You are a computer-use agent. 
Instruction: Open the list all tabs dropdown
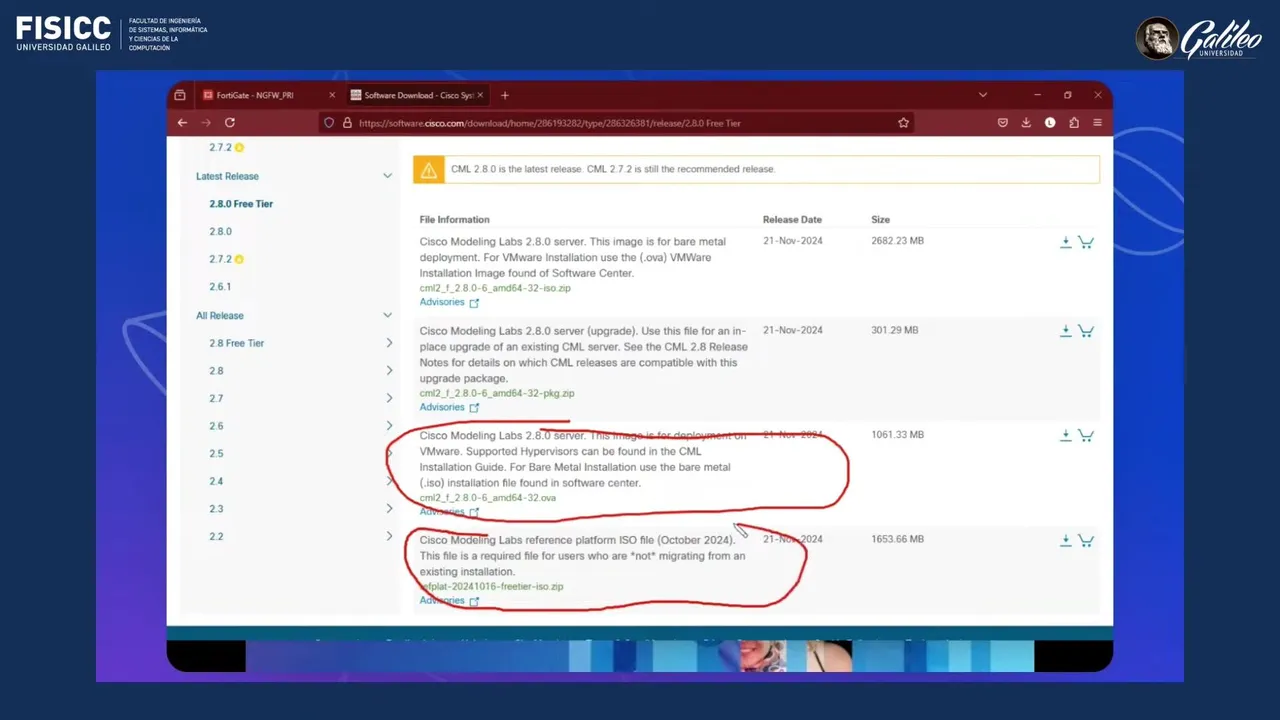coord(983,95)
